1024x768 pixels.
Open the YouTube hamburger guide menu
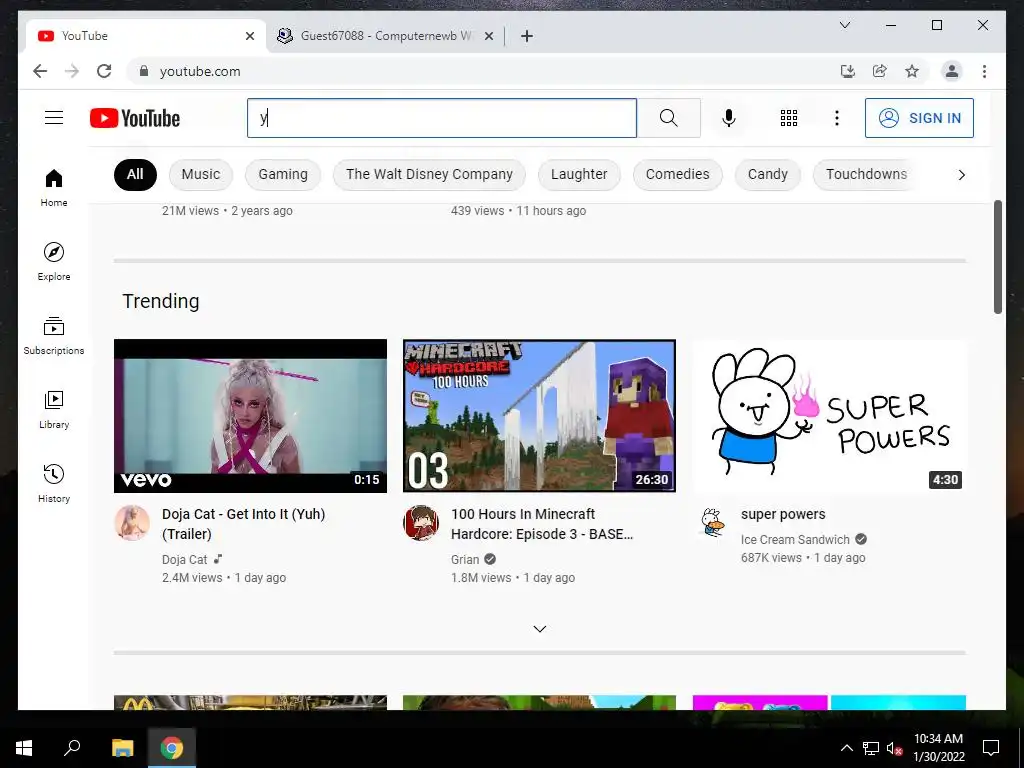(x=54, y=118)
